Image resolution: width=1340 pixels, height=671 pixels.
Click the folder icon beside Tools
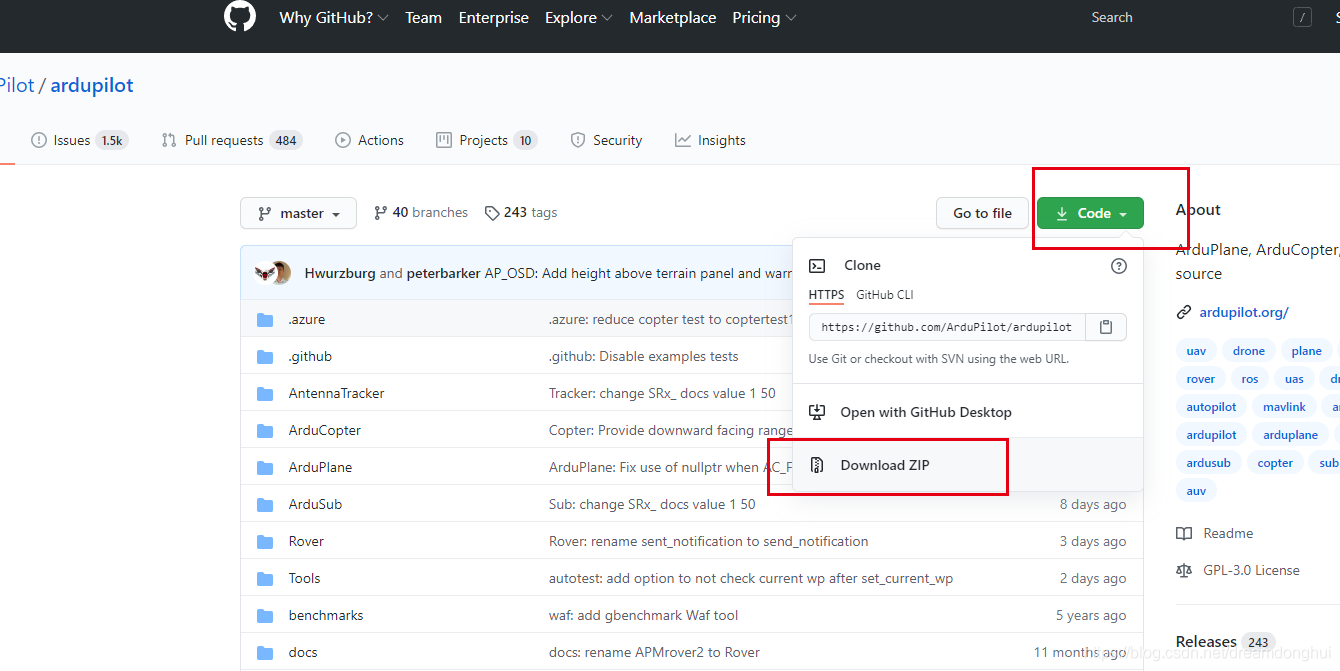coord(265,579)
